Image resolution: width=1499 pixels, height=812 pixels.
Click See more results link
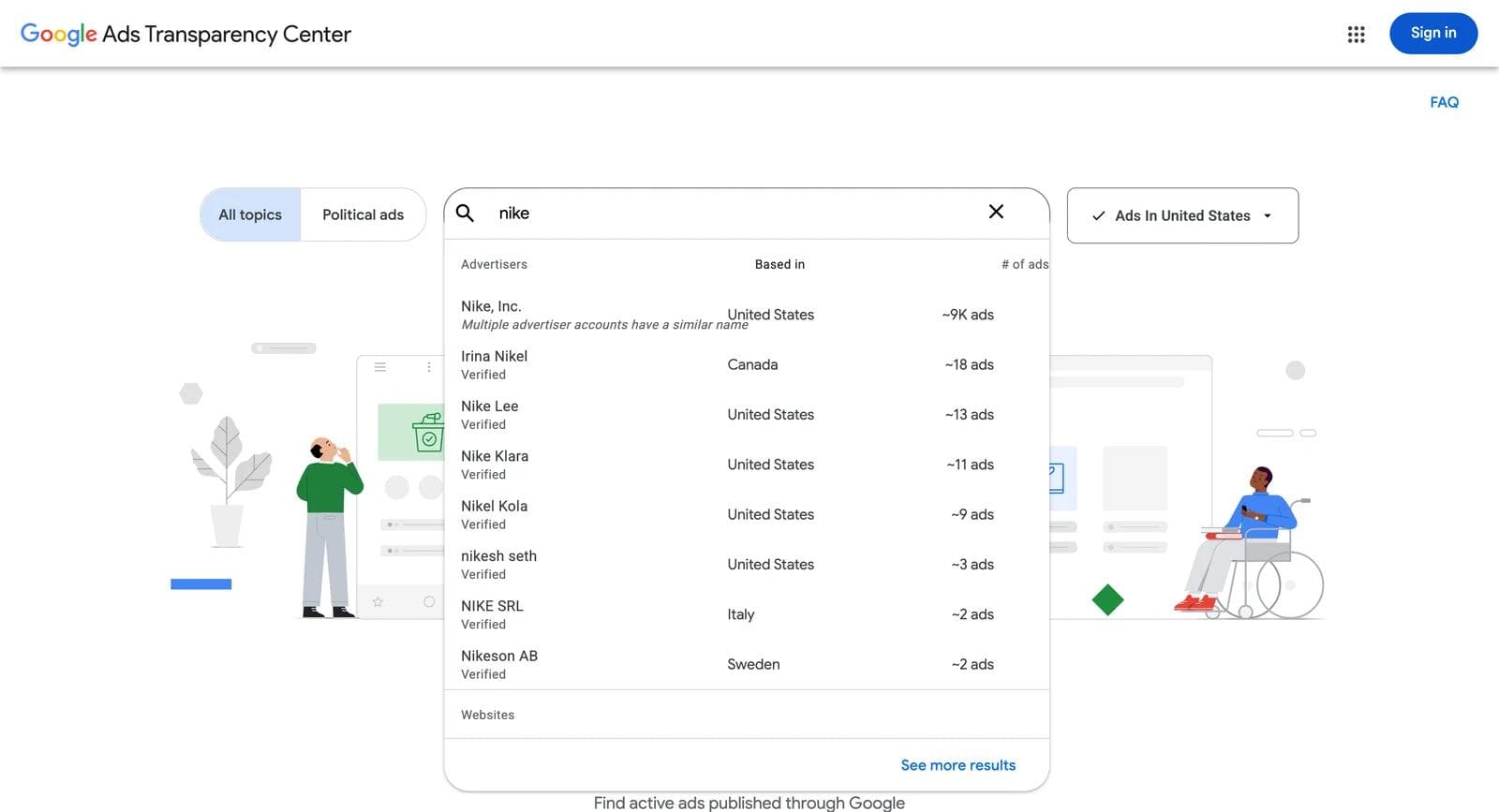click(x=957, y=765)
